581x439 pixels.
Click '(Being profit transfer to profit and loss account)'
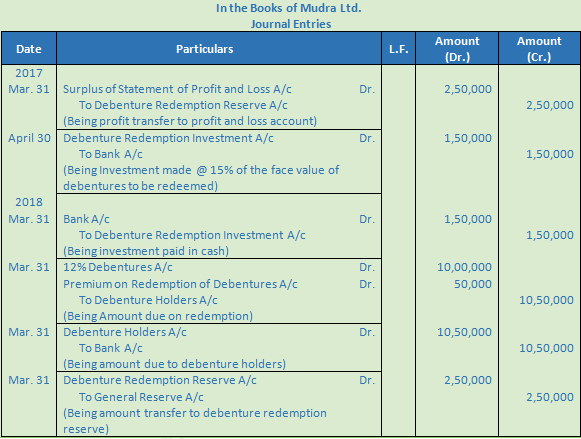coord(190,121)
